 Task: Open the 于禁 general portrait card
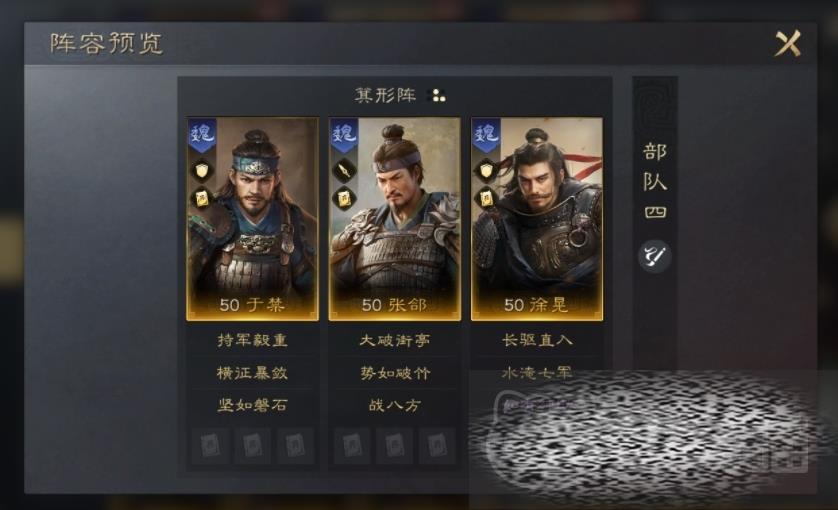pos(252,219)
